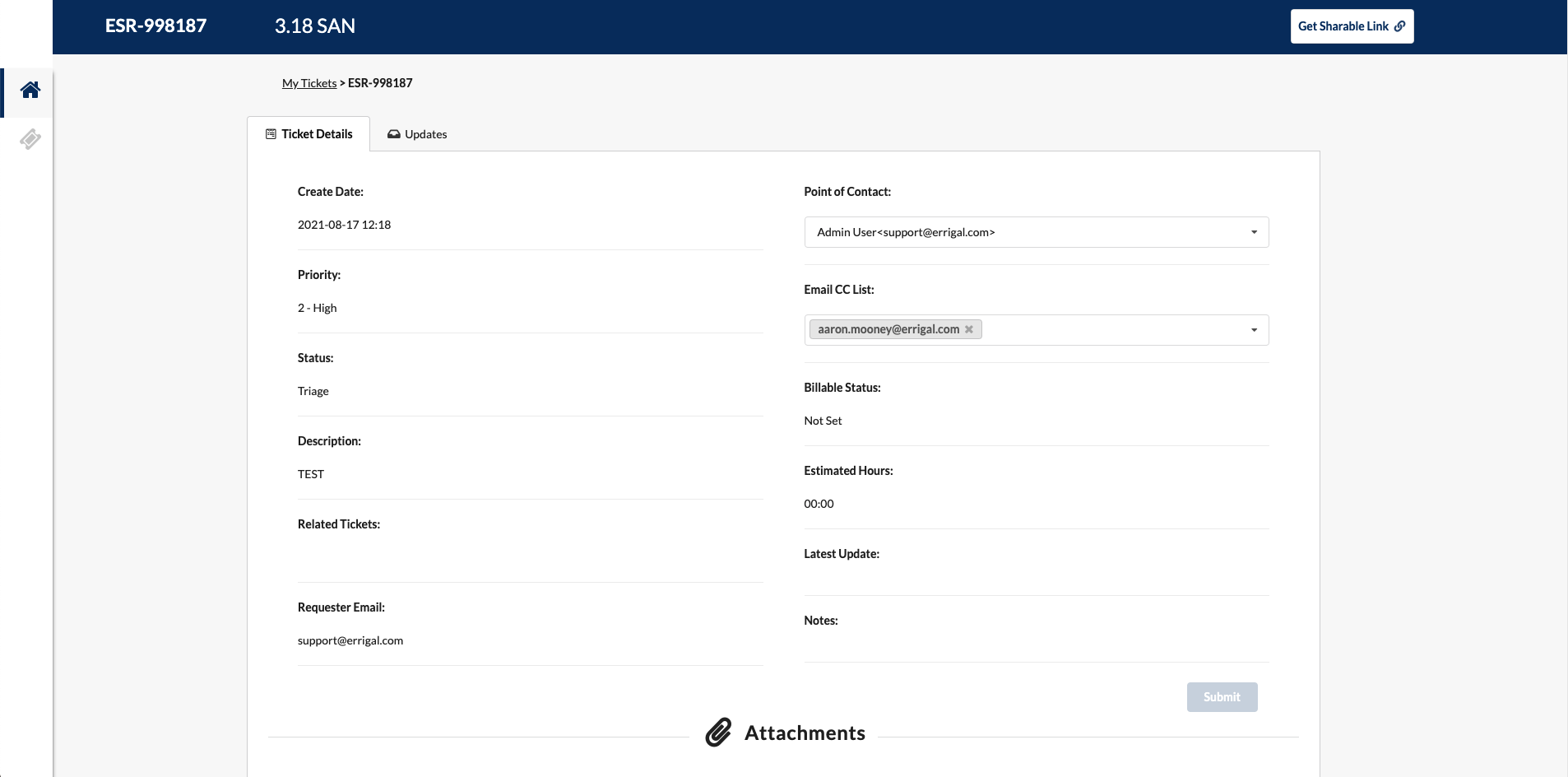The width and height of the screenshot is (1568, 777).
Task: Open the Updates tab
Action: point(417,134)
